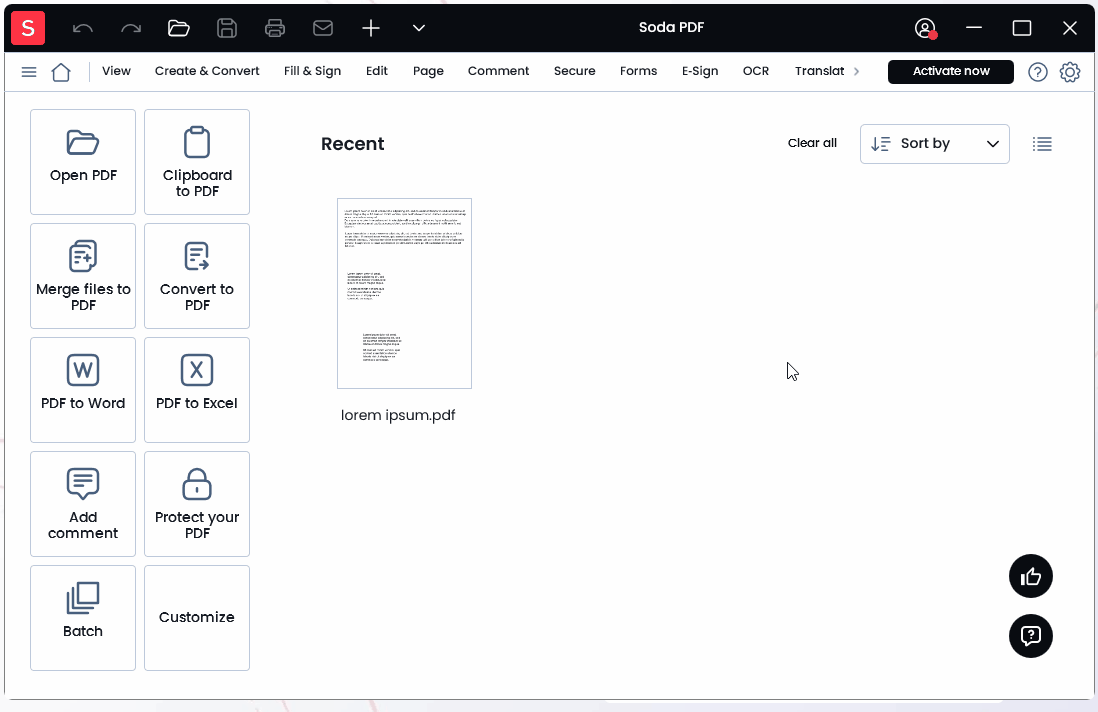Open the View tab
Image resolution: width=1098 pixels, height=712 pixels.
(116, 71)
